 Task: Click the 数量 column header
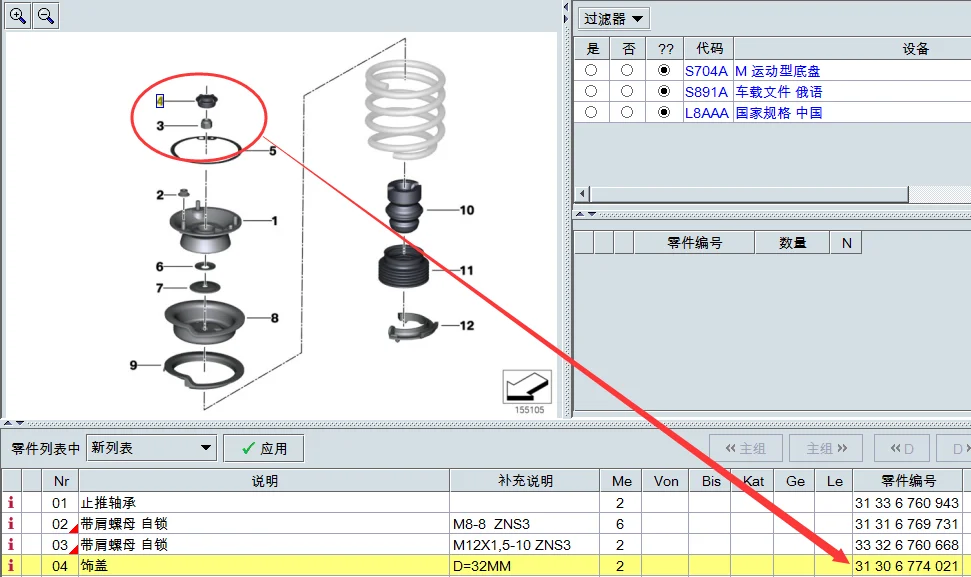(792, 243)
